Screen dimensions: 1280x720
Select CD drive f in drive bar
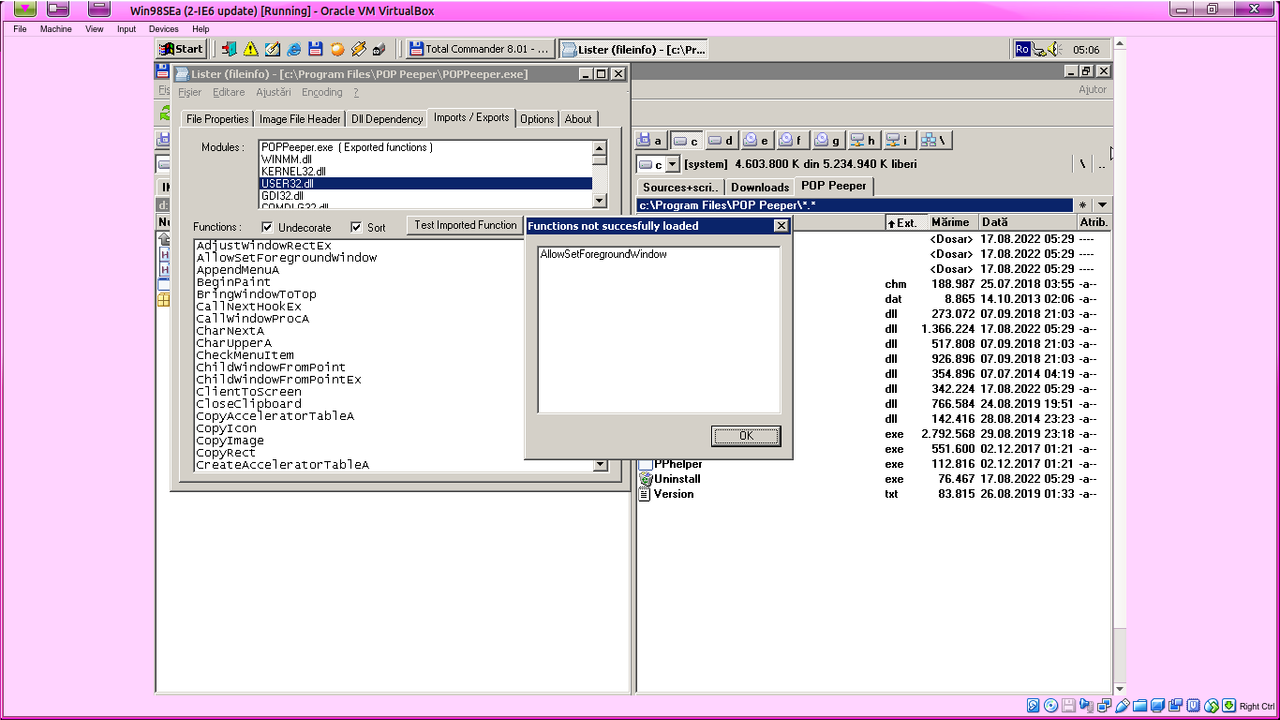pyautogui.click(x=792, y=140)
